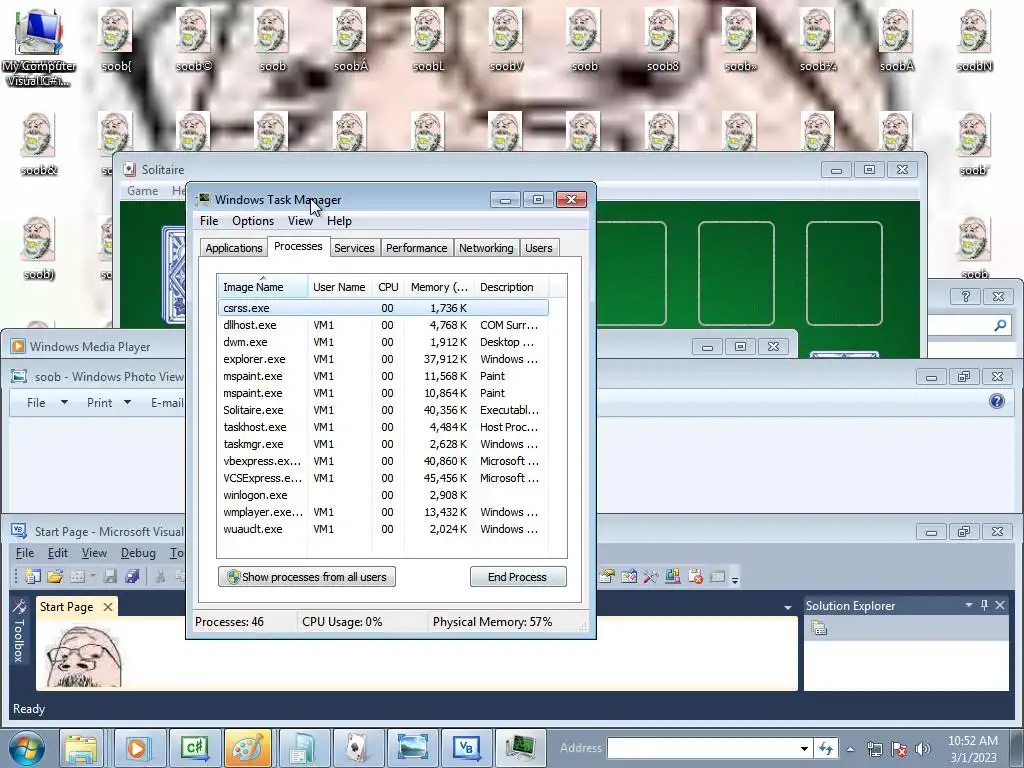Click Show processes from all users
1024x768 pixels.
click(x=306, y=577)
